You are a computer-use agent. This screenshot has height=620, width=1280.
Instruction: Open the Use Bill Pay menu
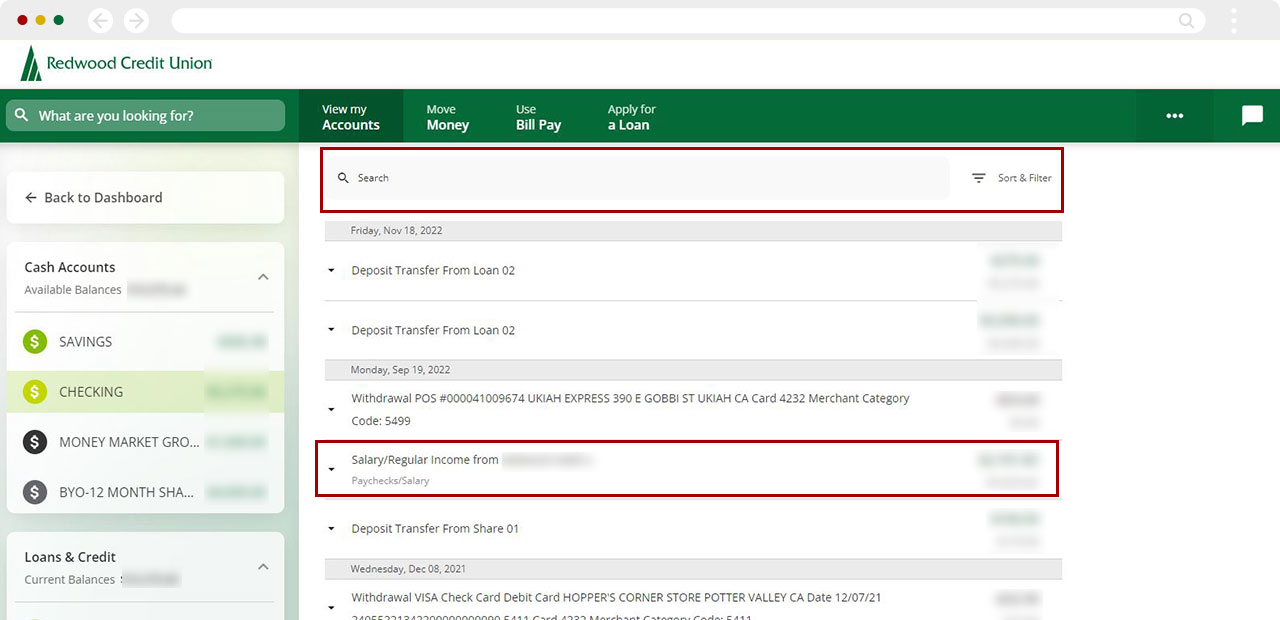tap(538, 117)
